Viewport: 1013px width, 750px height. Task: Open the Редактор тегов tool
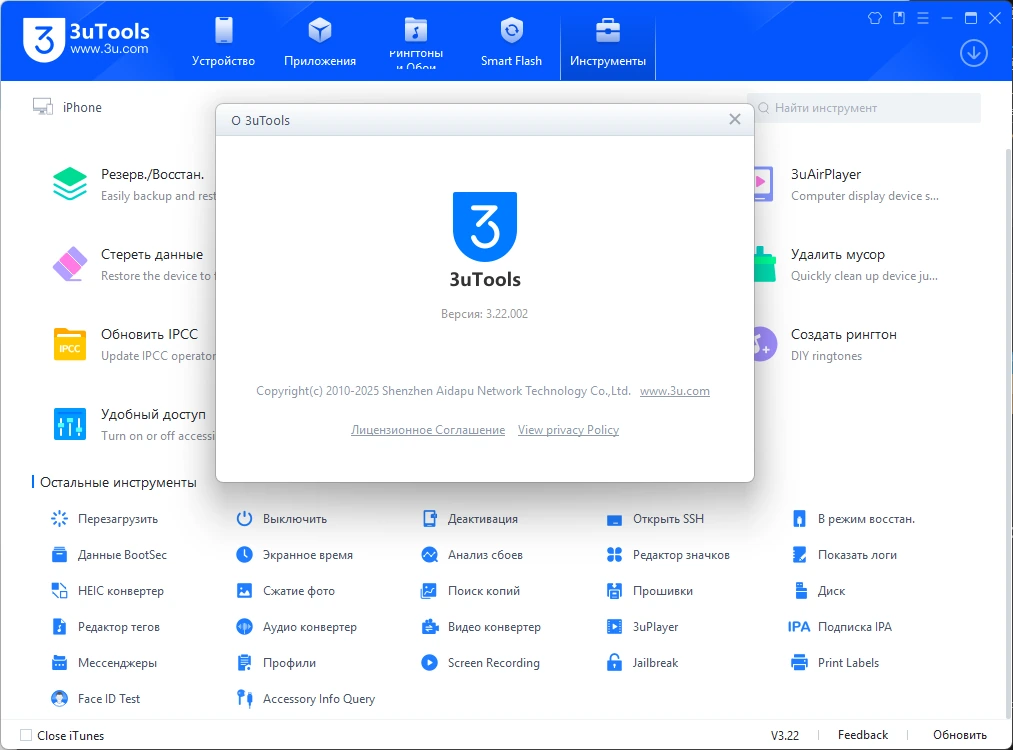pos(106,627)
